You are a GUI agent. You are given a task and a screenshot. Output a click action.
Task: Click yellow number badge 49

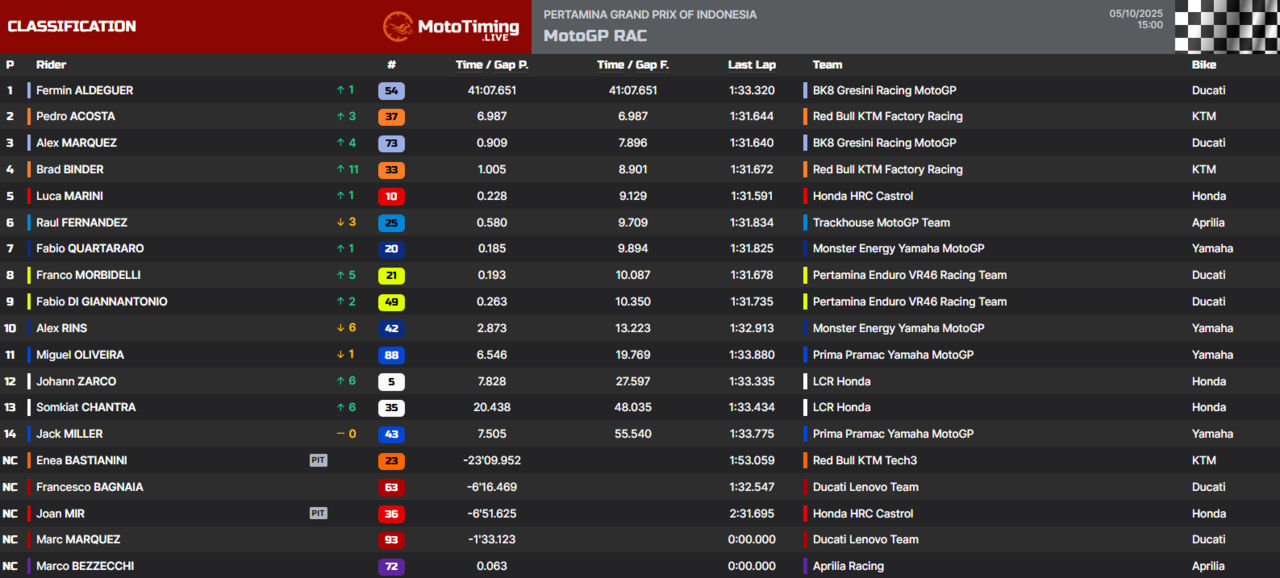tap(391, 302)
